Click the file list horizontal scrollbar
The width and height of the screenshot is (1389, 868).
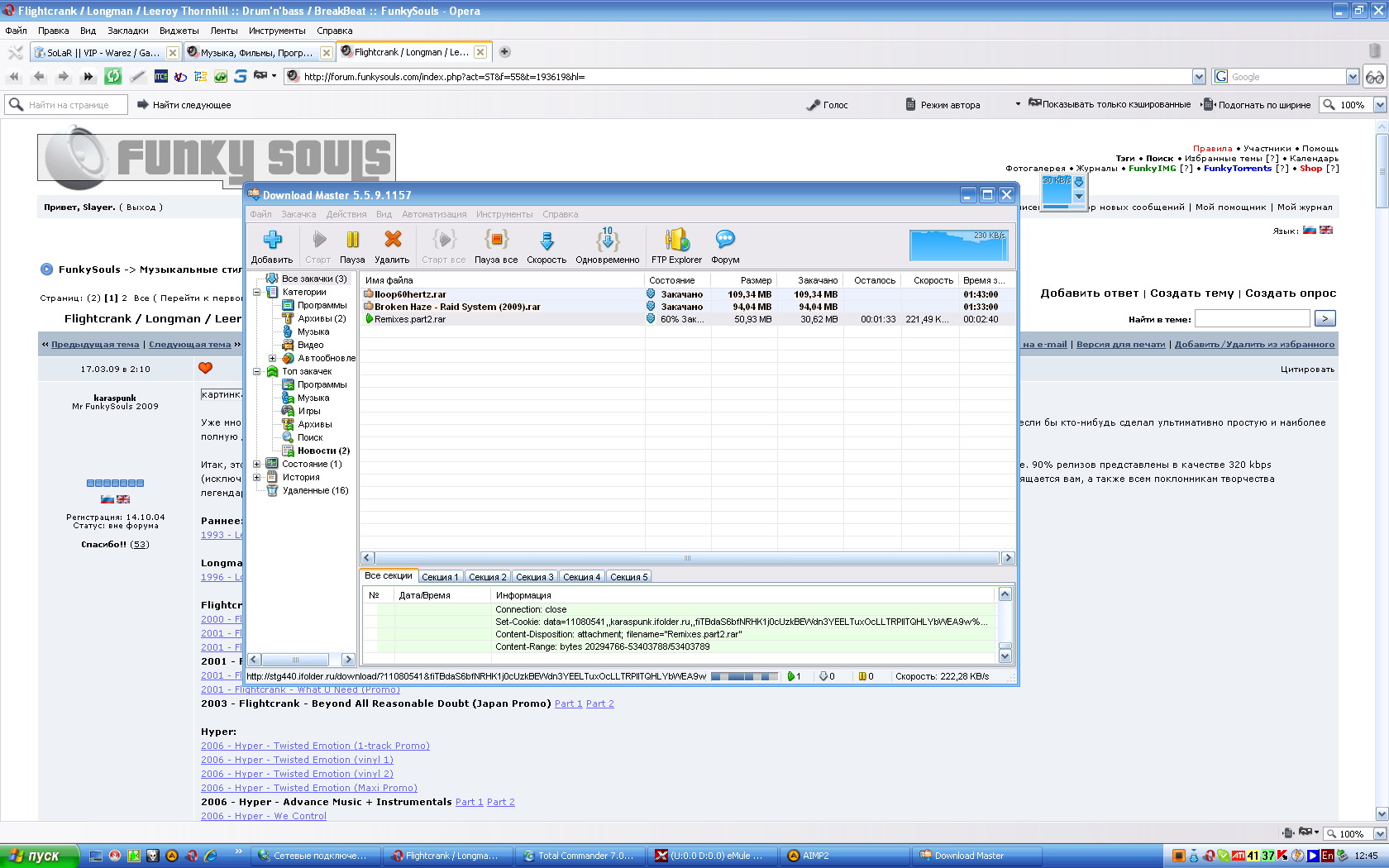click(x=686, y=558)
